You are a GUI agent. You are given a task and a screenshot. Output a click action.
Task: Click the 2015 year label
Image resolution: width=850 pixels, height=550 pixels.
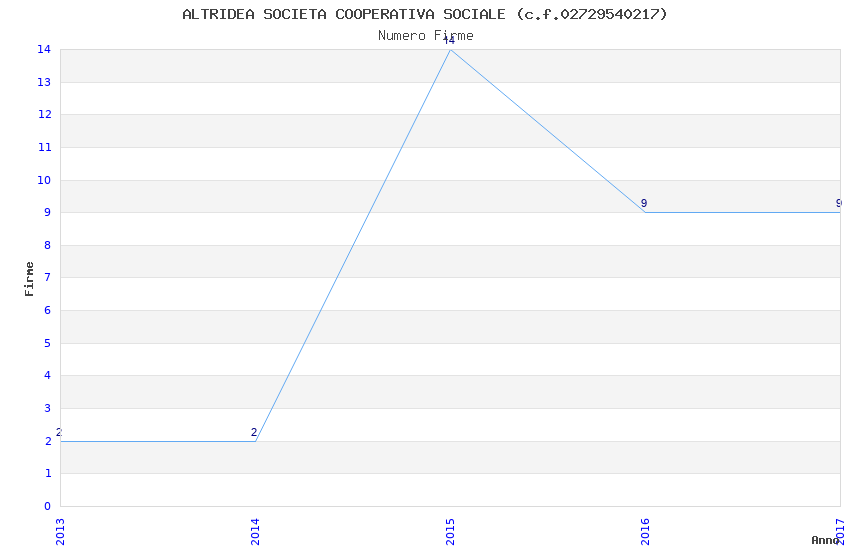pos(450,532)
